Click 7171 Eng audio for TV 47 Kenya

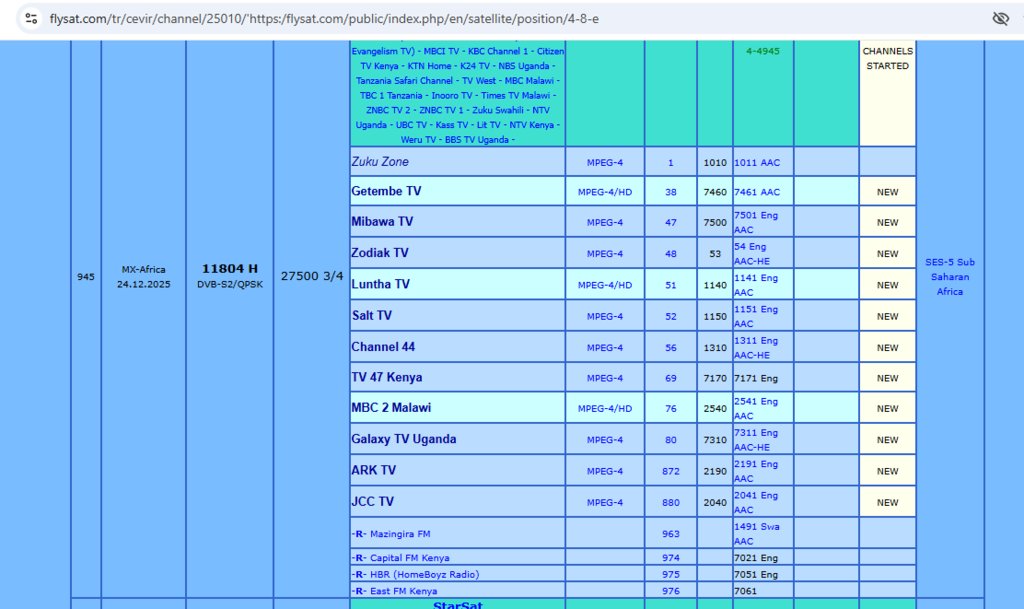pos(756,378)
